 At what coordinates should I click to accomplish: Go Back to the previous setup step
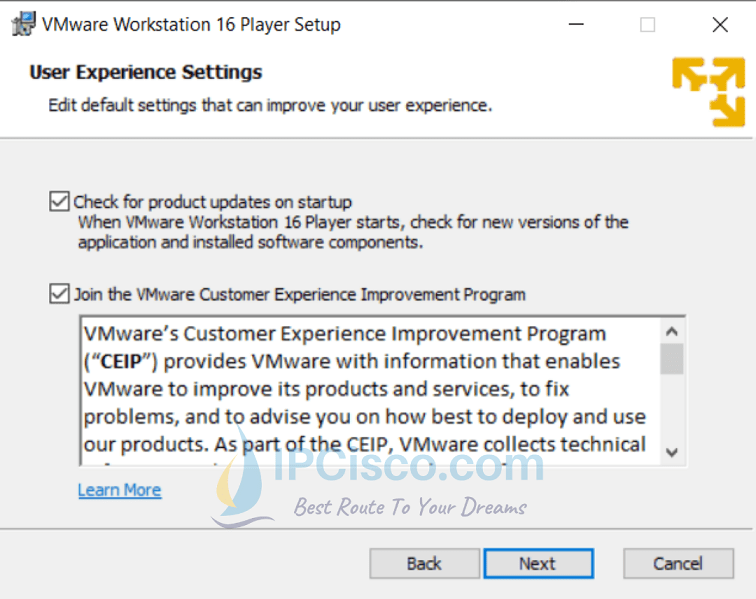(x=424, y=563)
